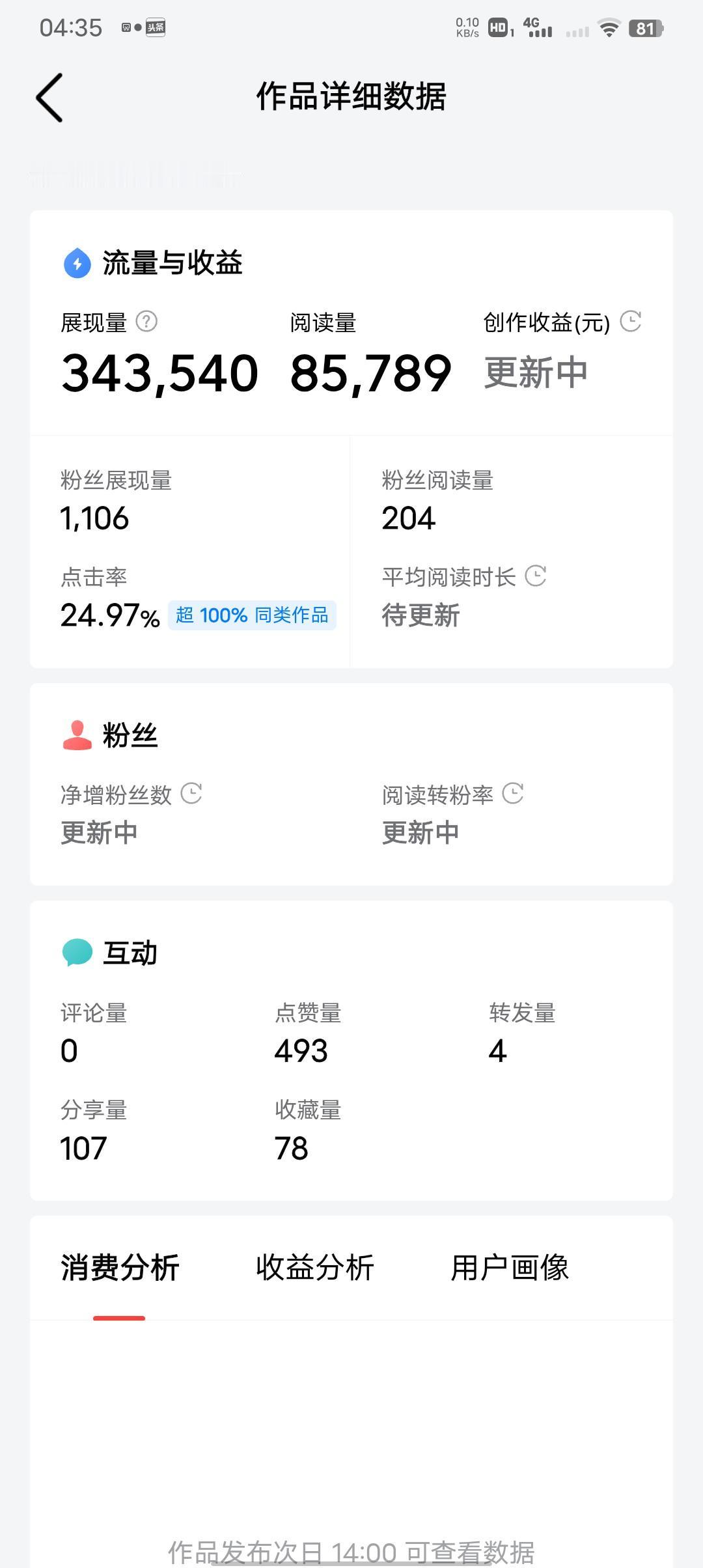
Task: Tap the red person 粉丝 icon
Action: click(77, 735)
